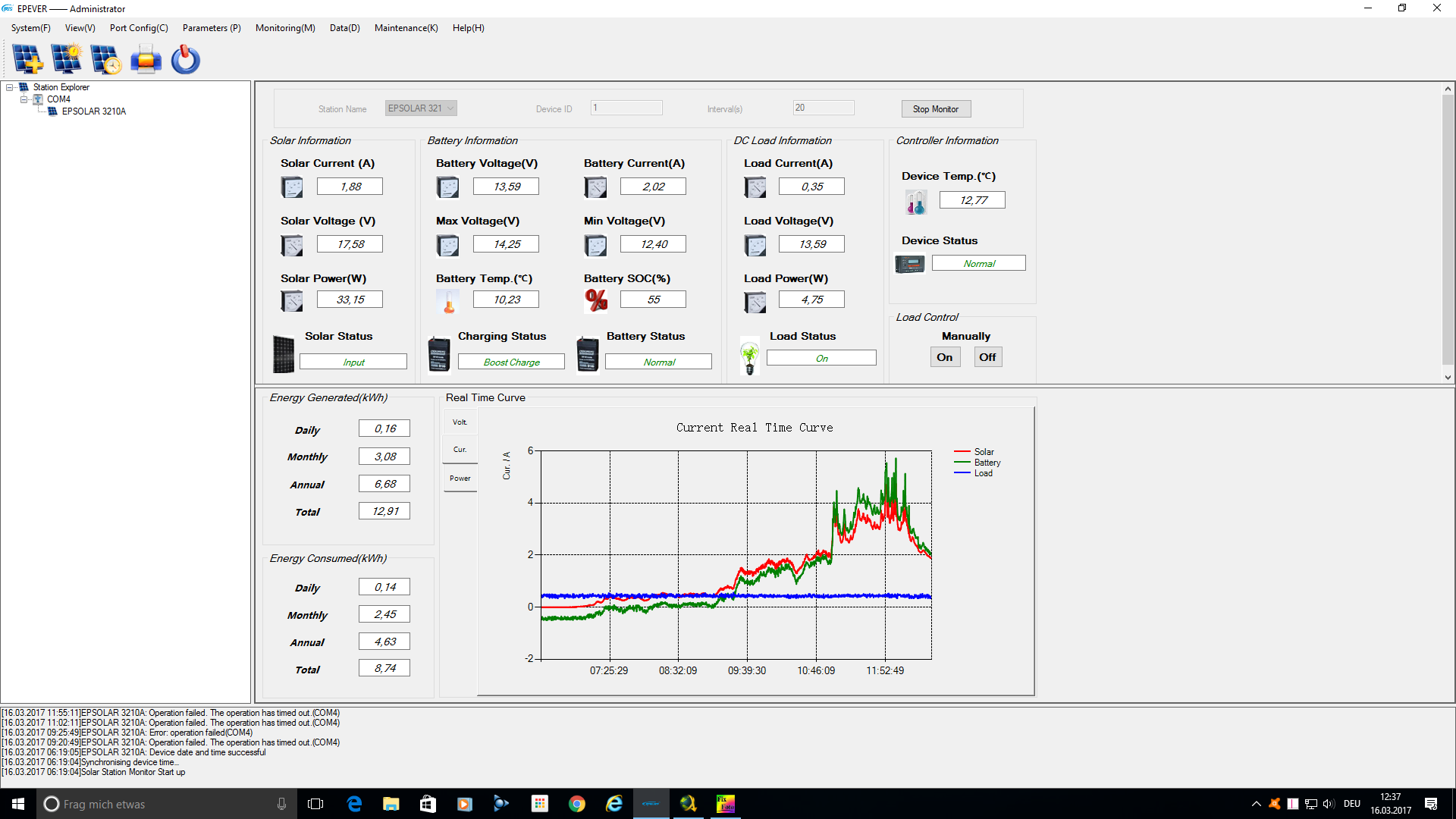The image size is (1456, 819).
Task: Collapse the COM4 tree node
Action: click(x=24, y=99)
